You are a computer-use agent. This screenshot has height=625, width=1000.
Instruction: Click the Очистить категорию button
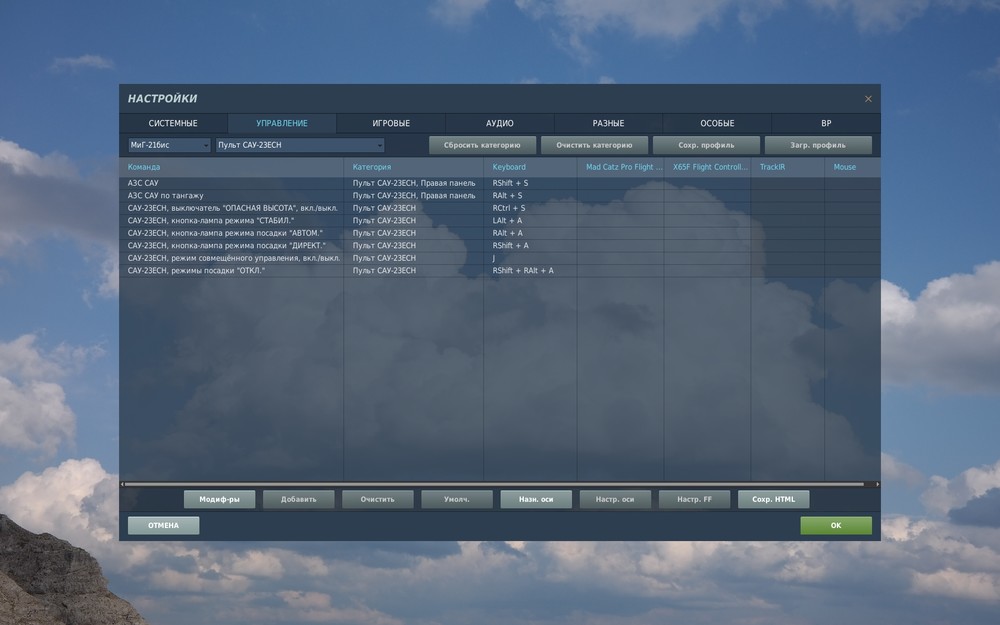(x=594, y=145)
